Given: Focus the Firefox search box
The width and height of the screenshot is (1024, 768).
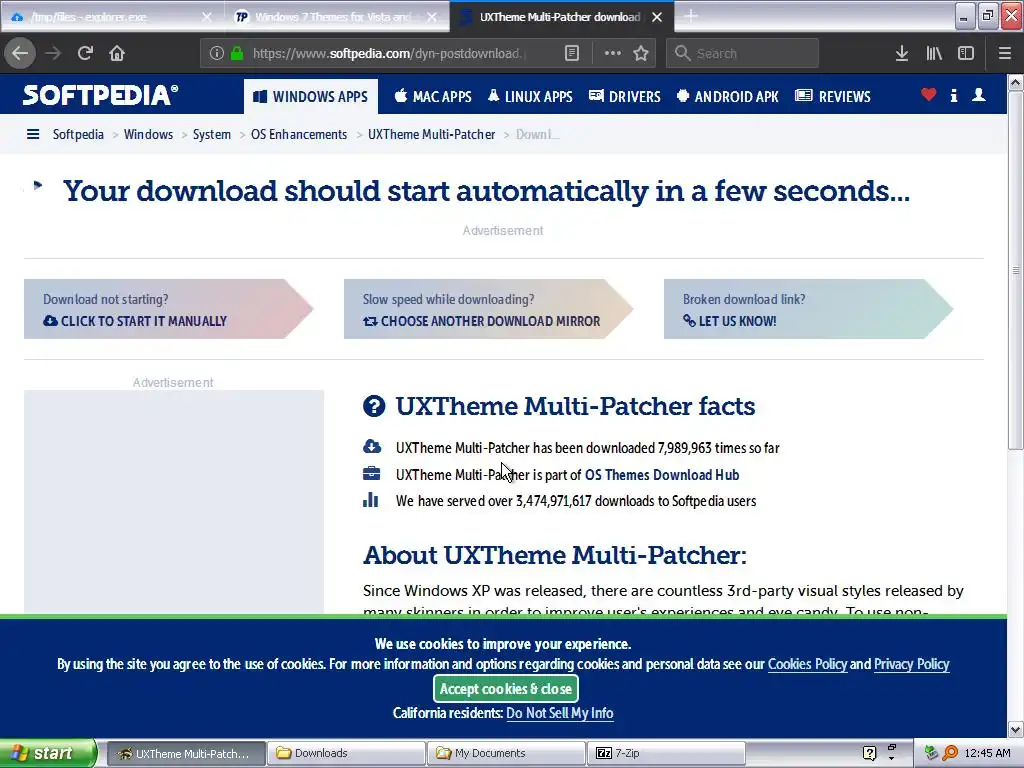Looking at the screenshot, I should (742, 54).
